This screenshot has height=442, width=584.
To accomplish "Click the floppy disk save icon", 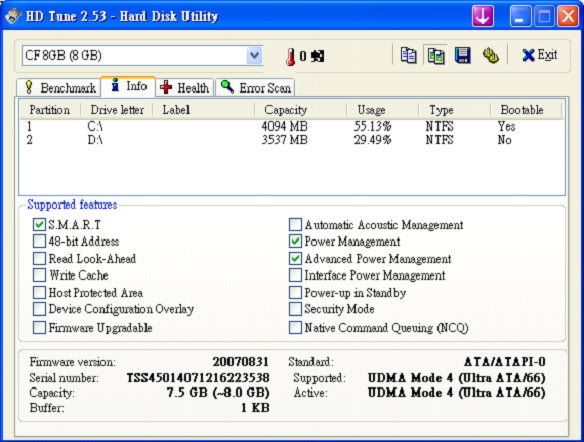I will [x=463, y=55].
